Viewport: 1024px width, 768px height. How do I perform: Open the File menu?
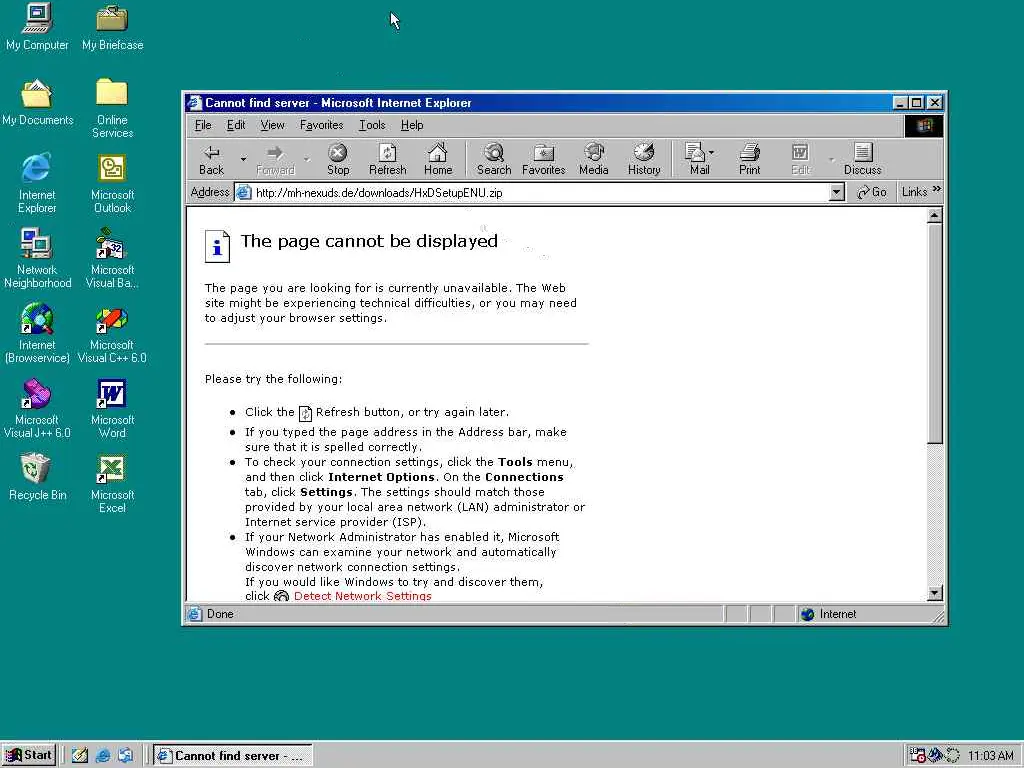pyautogui.click(x=203, y=125)
